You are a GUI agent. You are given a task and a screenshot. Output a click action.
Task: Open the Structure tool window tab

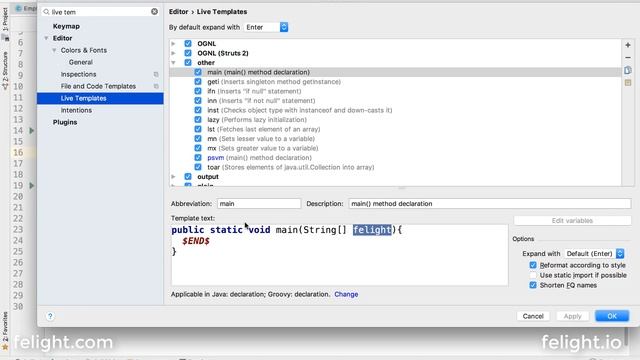click(5, 70)
